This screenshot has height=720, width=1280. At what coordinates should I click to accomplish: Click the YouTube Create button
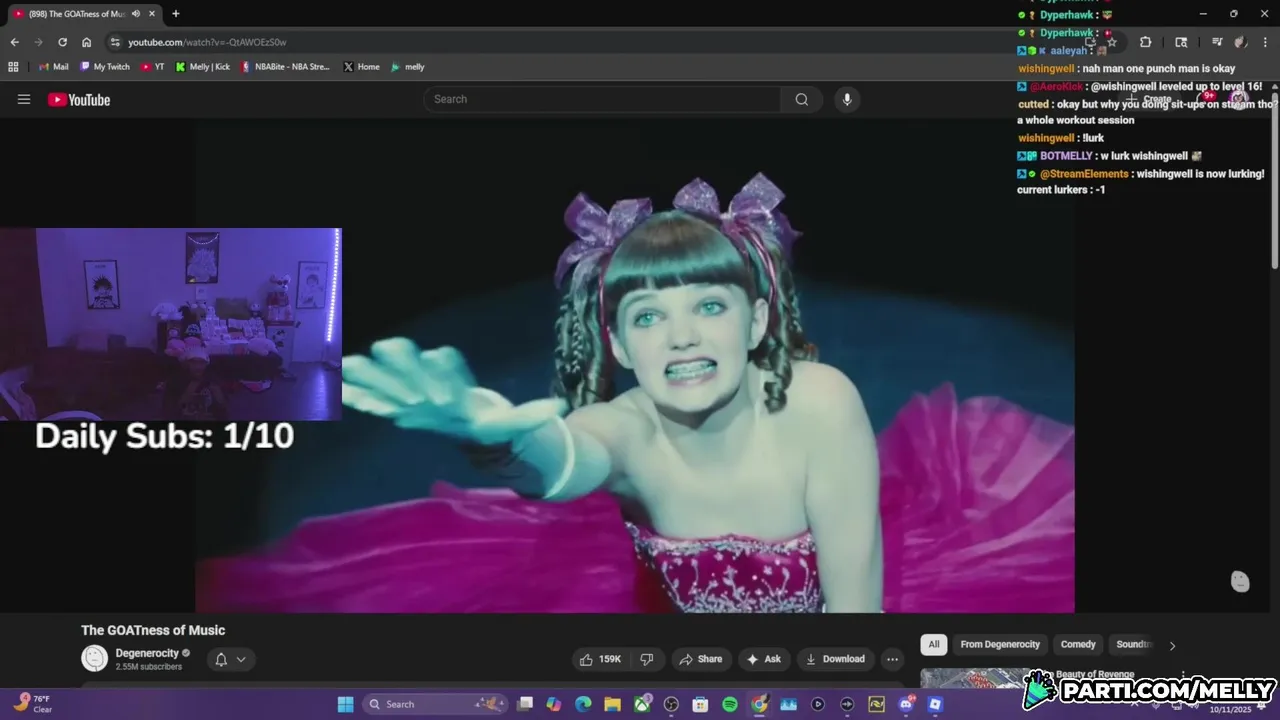tap(1150, 99)
